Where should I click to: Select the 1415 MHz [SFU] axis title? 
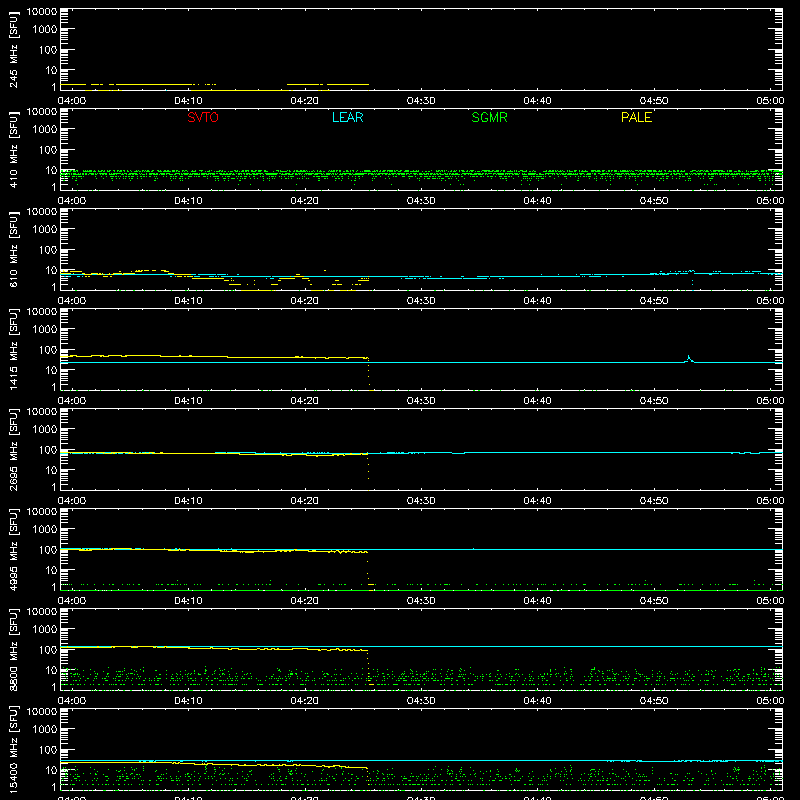point(13,349)
